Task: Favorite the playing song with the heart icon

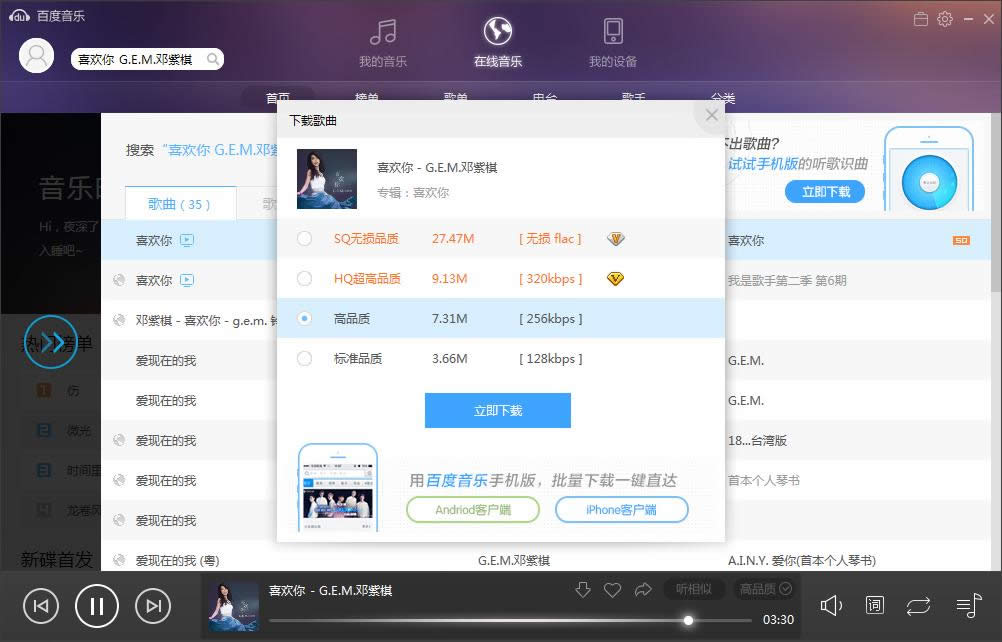Action: click(x=613, y=589)
